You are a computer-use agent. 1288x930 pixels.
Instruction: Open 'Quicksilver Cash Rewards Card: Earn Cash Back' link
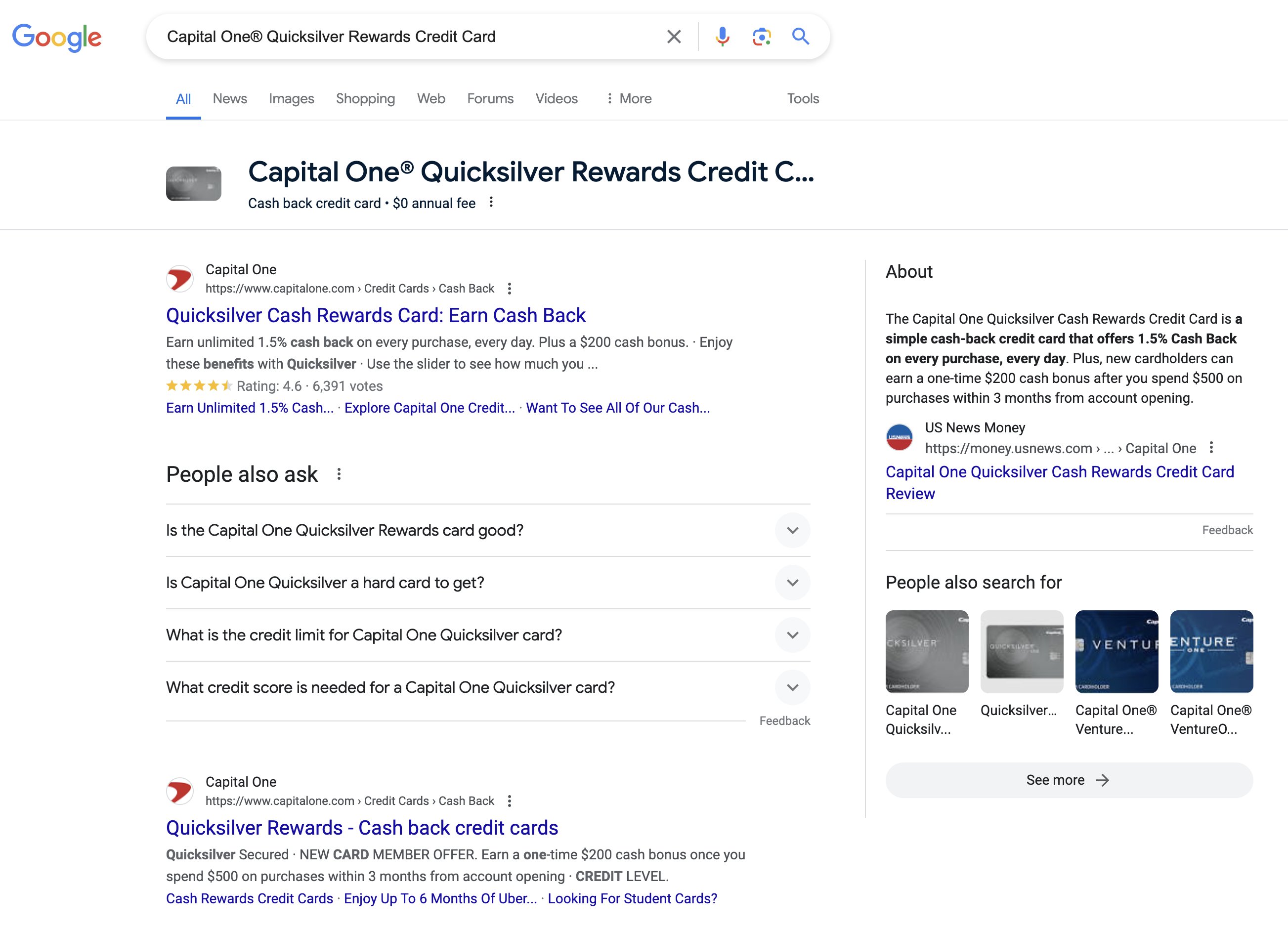tap(377, 316)
